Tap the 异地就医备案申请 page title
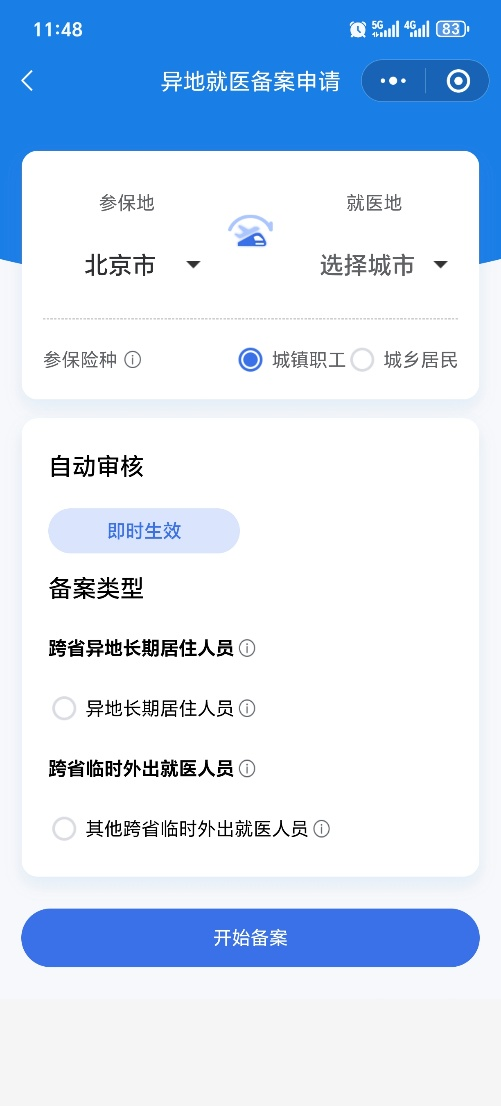Viewport: 501px width, 1106px height. [250, 81]
